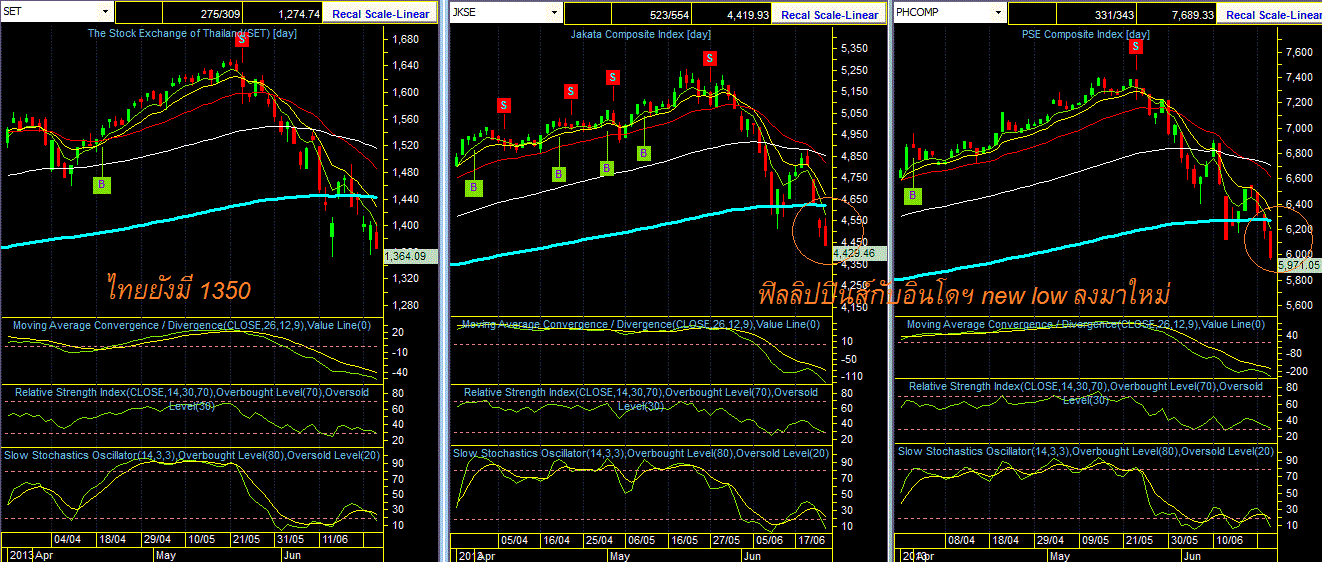1322x562 pixels.
Task: Select the red S sell marker on PHCOMP chart
Action: [1136, 46]
